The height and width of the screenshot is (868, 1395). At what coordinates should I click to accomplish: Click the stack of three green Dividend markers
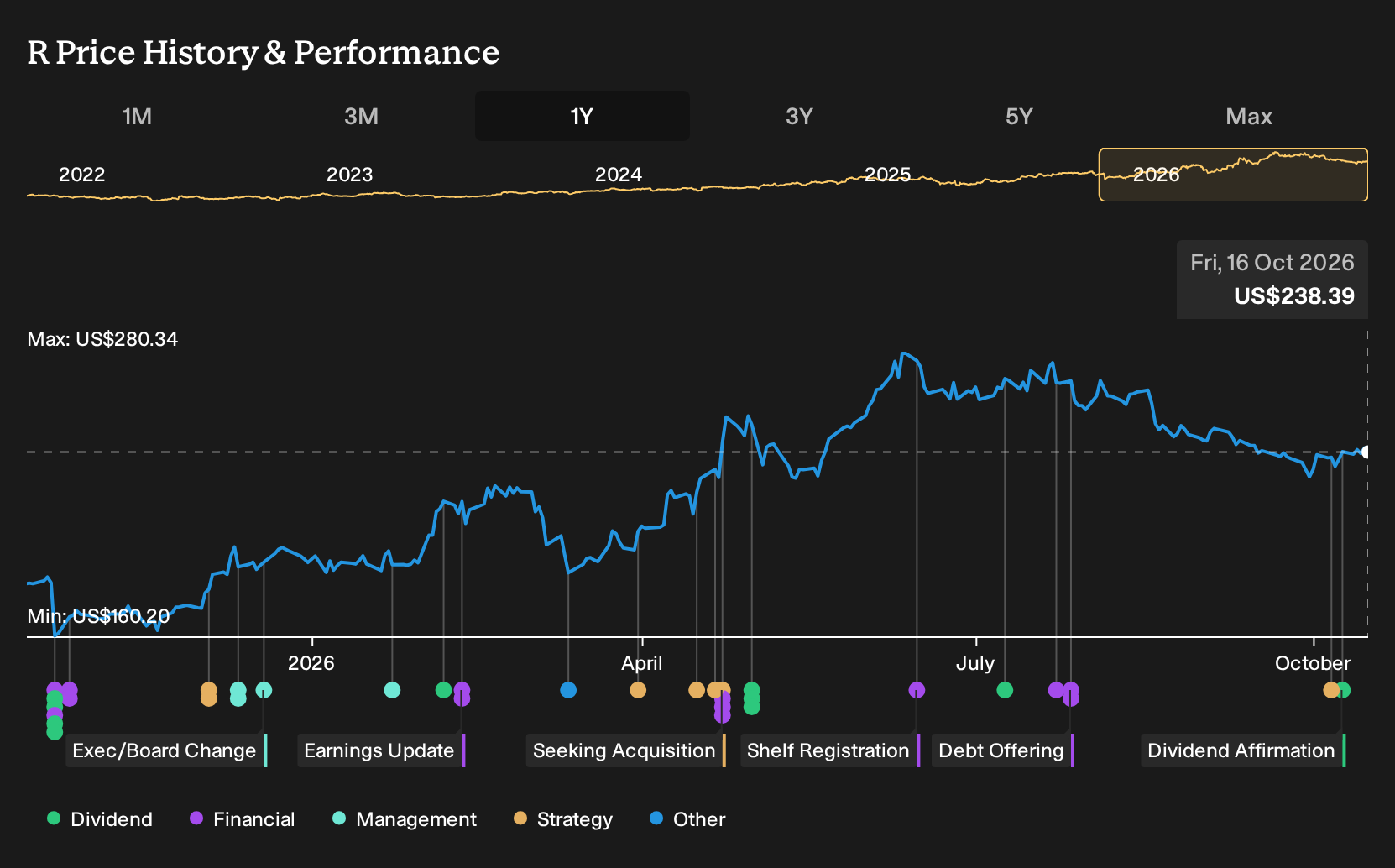coord(751,698)
